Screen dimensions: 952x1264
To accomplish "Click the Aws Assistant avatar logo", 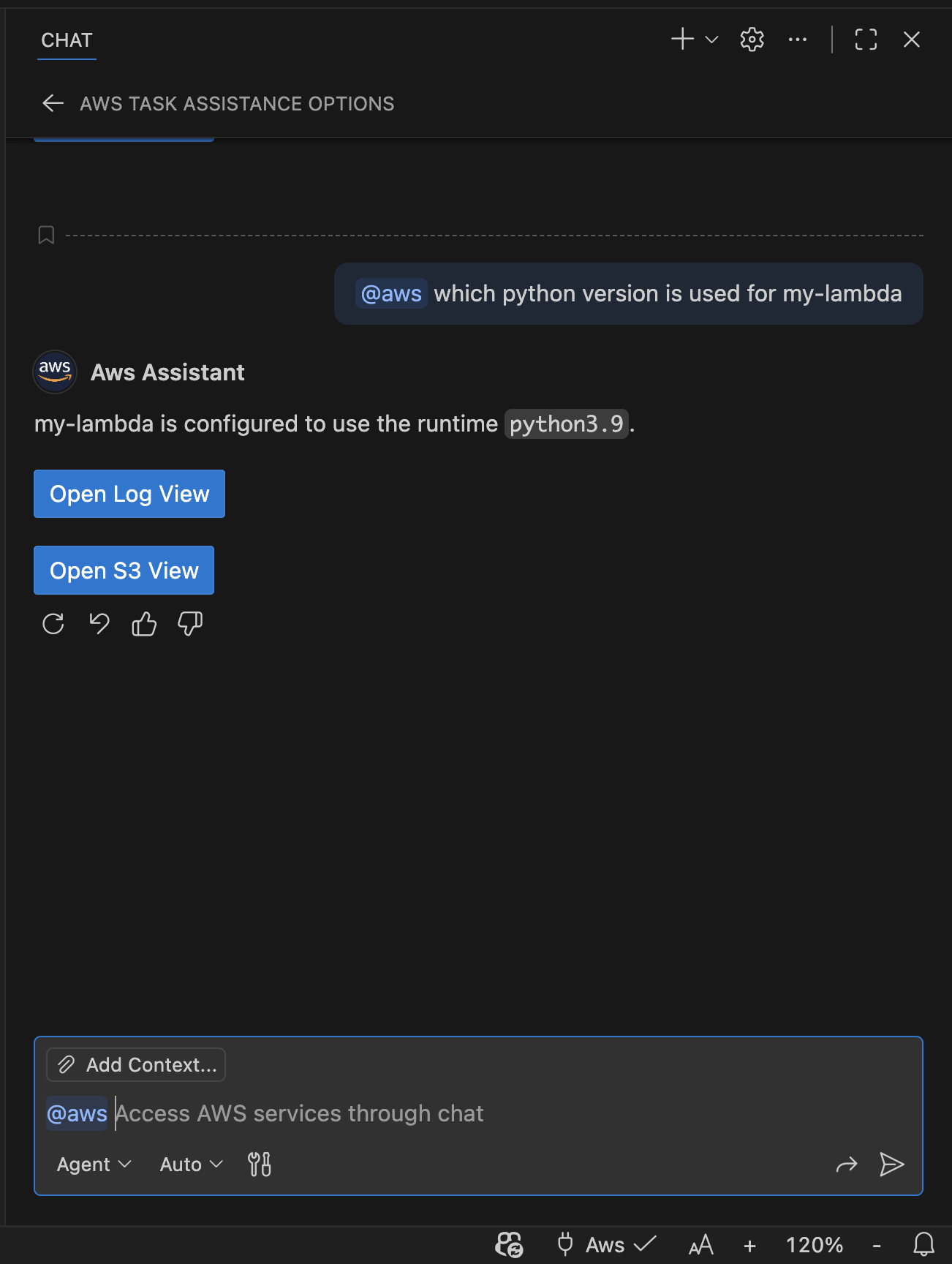I will coord(54,372).
